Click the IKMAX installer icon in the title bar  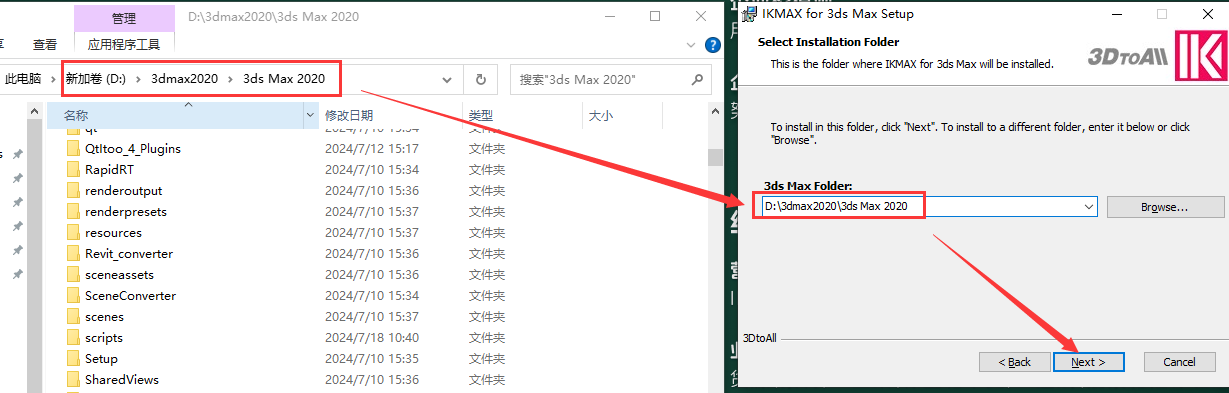click(750, 14)
